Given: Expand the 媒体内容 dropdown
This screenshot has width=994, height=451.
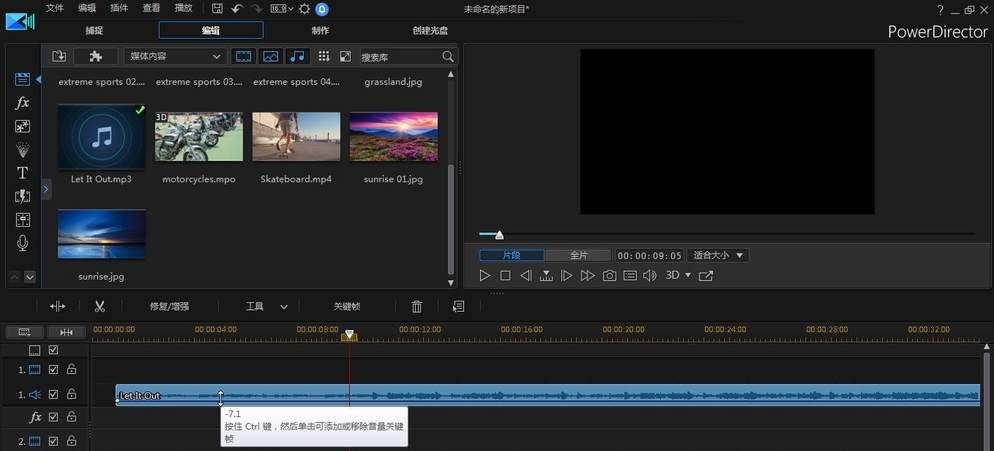Looking at the screenshot, I should click(x=175, y=57).
